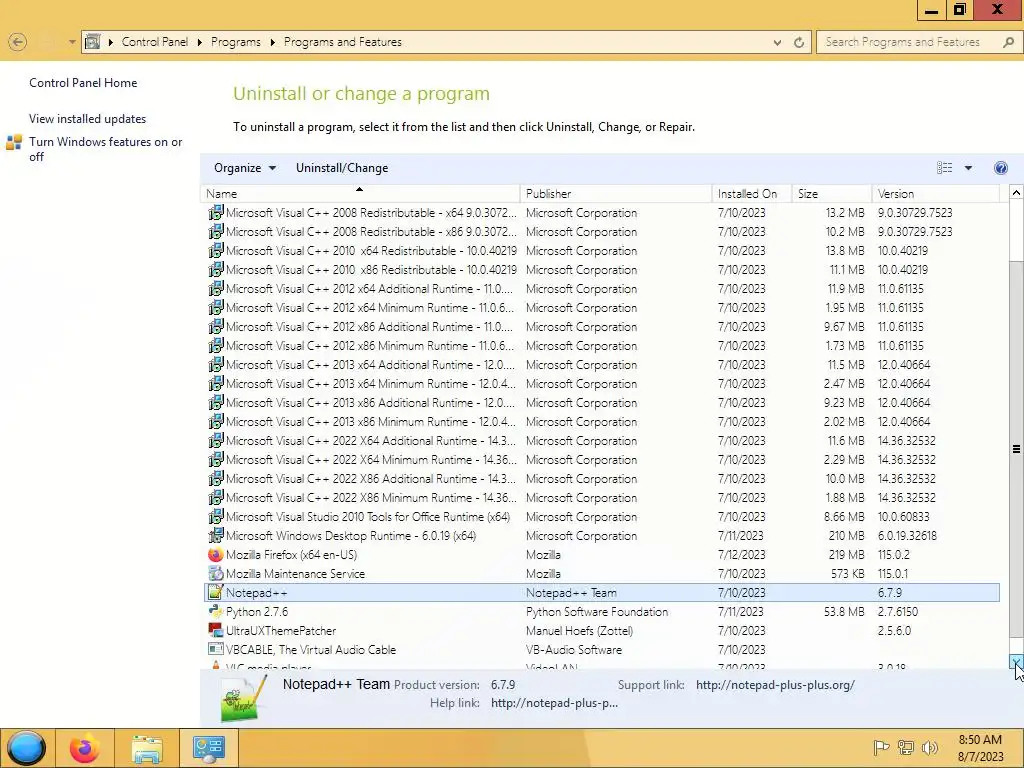Open View installed updates link
Viewport: 1024px width, 768px height.
point(88,119)
